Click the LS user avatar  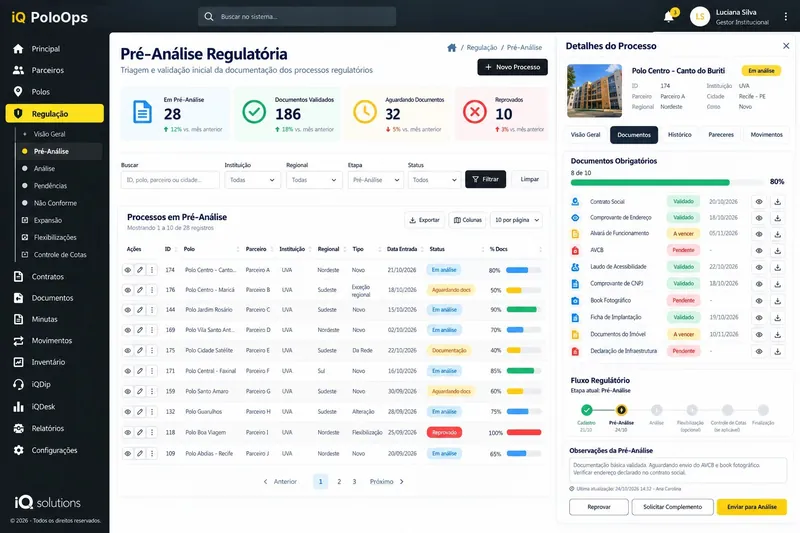700,17
